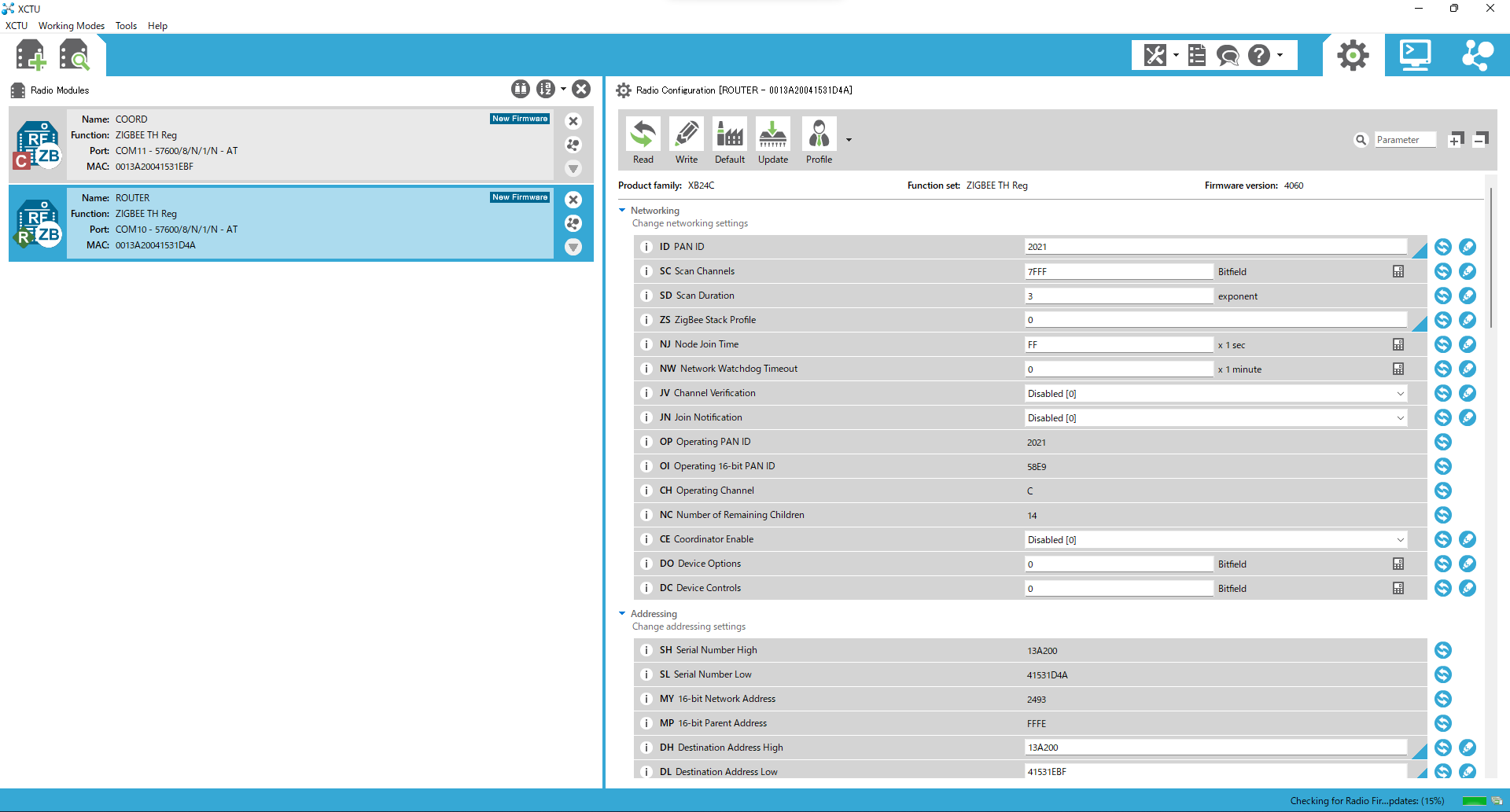
Task: Click the DH Destination Address High field
Action: coord(1216,748)
